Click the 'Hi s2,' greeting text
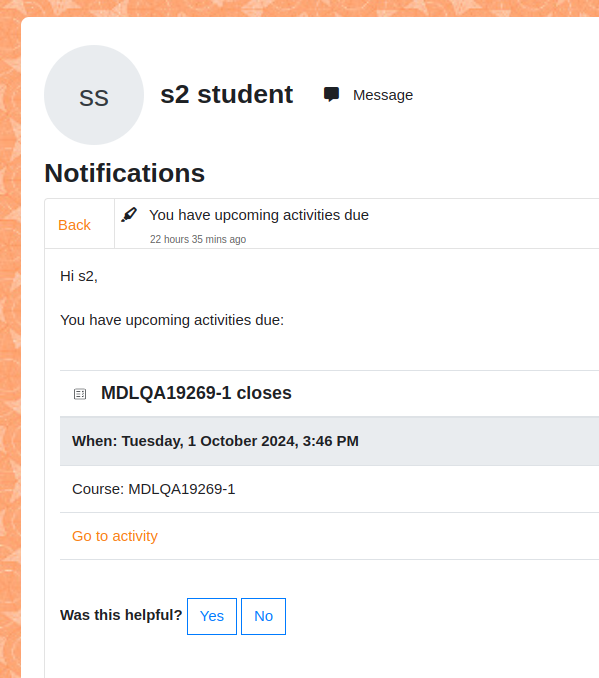The width and height of the screenshot is (599, 678). [x=79, y=276]
